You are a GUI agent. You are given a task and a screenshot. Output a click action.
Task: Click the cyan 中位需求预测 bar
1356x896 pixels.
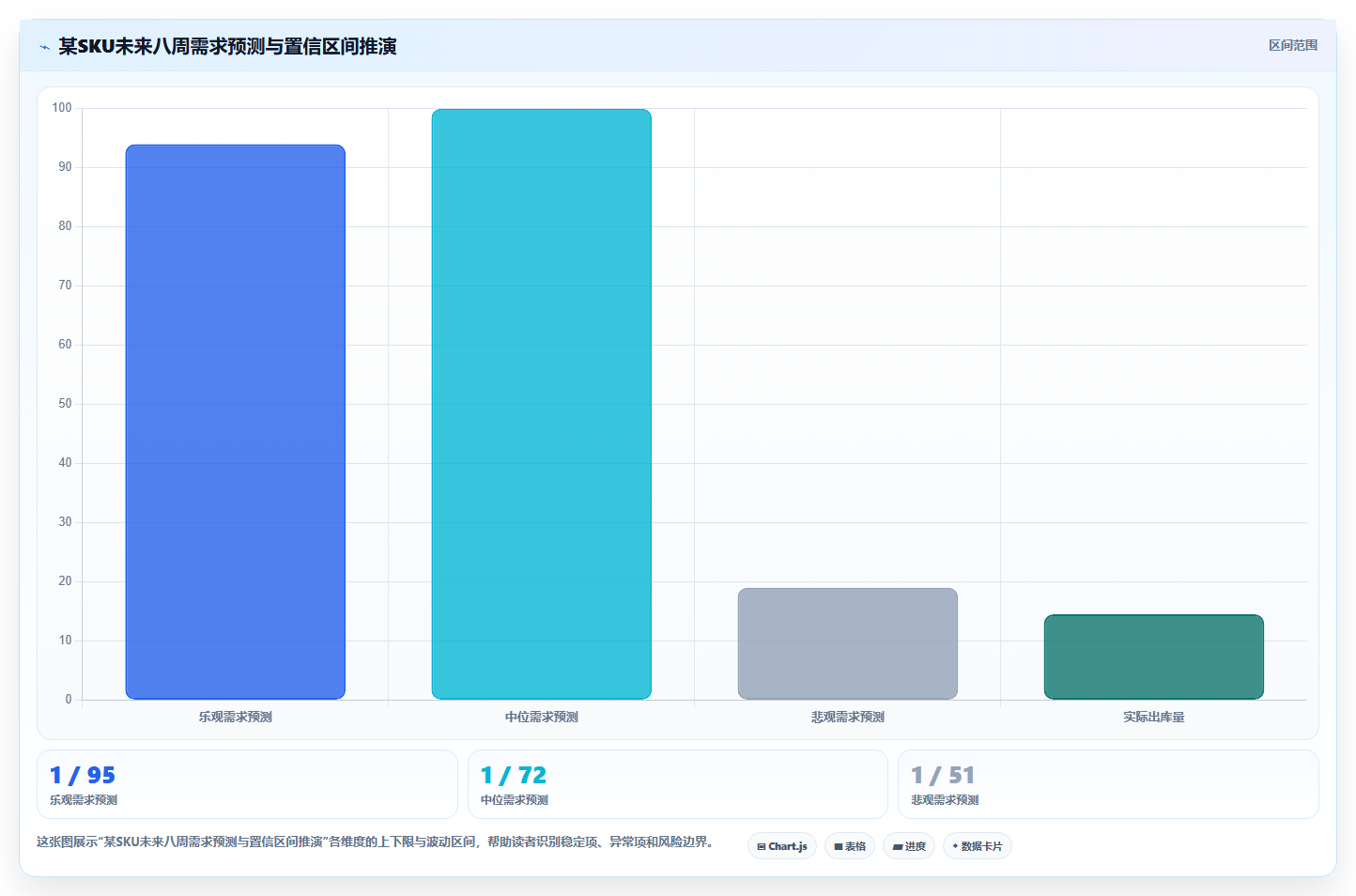[x=542, y=404]
